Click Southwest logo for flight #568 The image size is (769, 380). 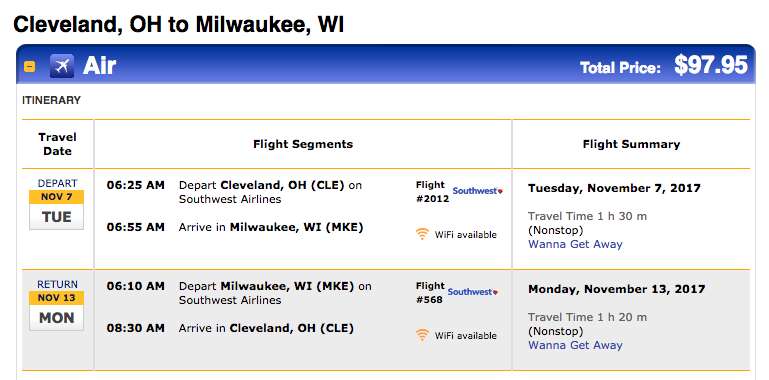pos(473,292)
